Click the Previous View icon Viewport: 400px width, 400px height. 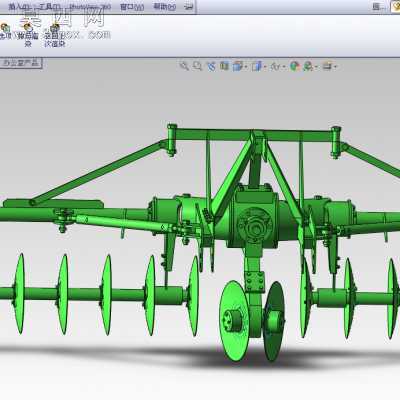coord(211,66)
